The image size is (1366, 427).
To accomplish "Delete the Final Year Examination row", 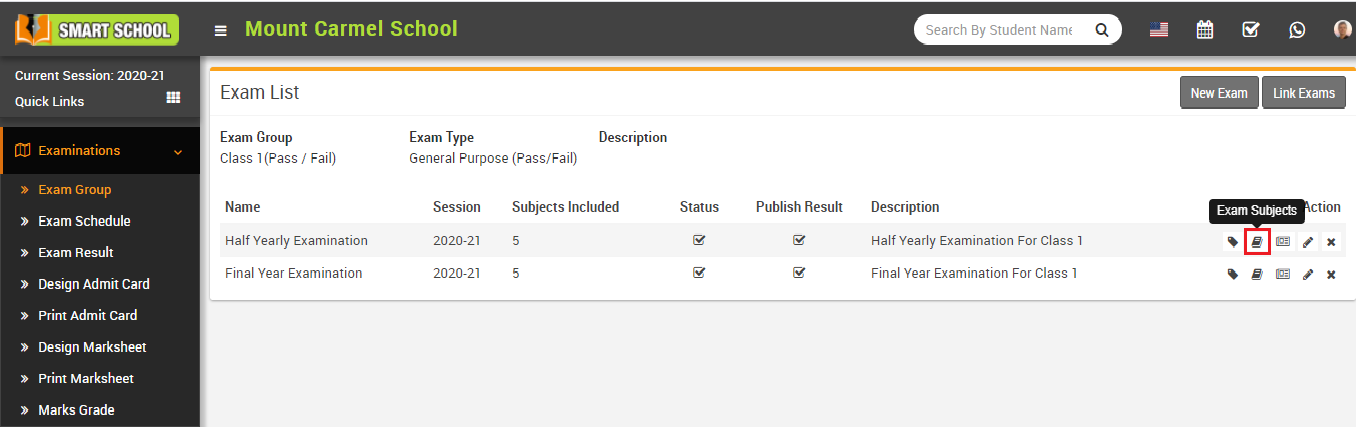I will (x=1331, y=274).
